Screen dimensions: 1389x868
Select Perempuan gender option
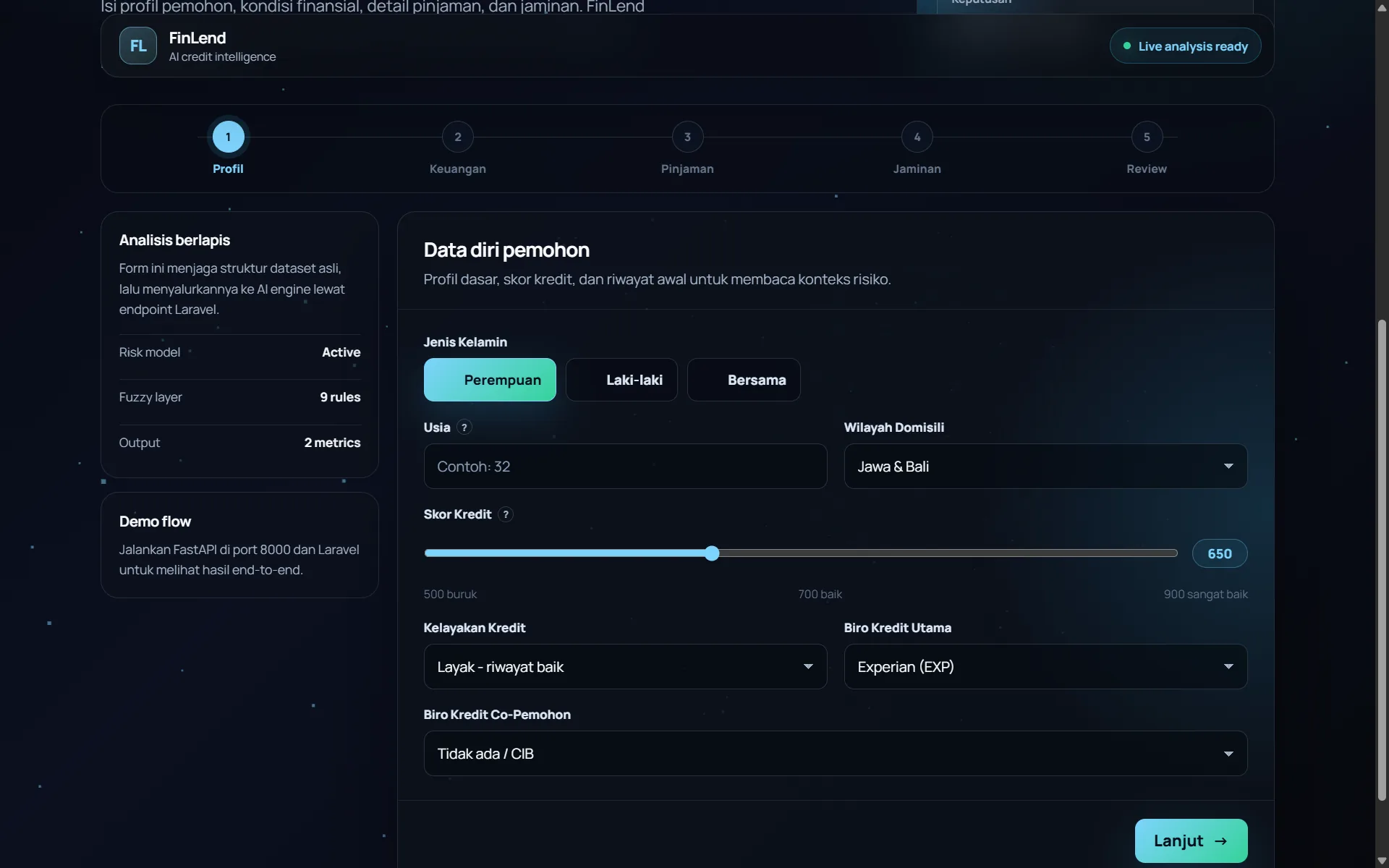(x=490, y=380)
